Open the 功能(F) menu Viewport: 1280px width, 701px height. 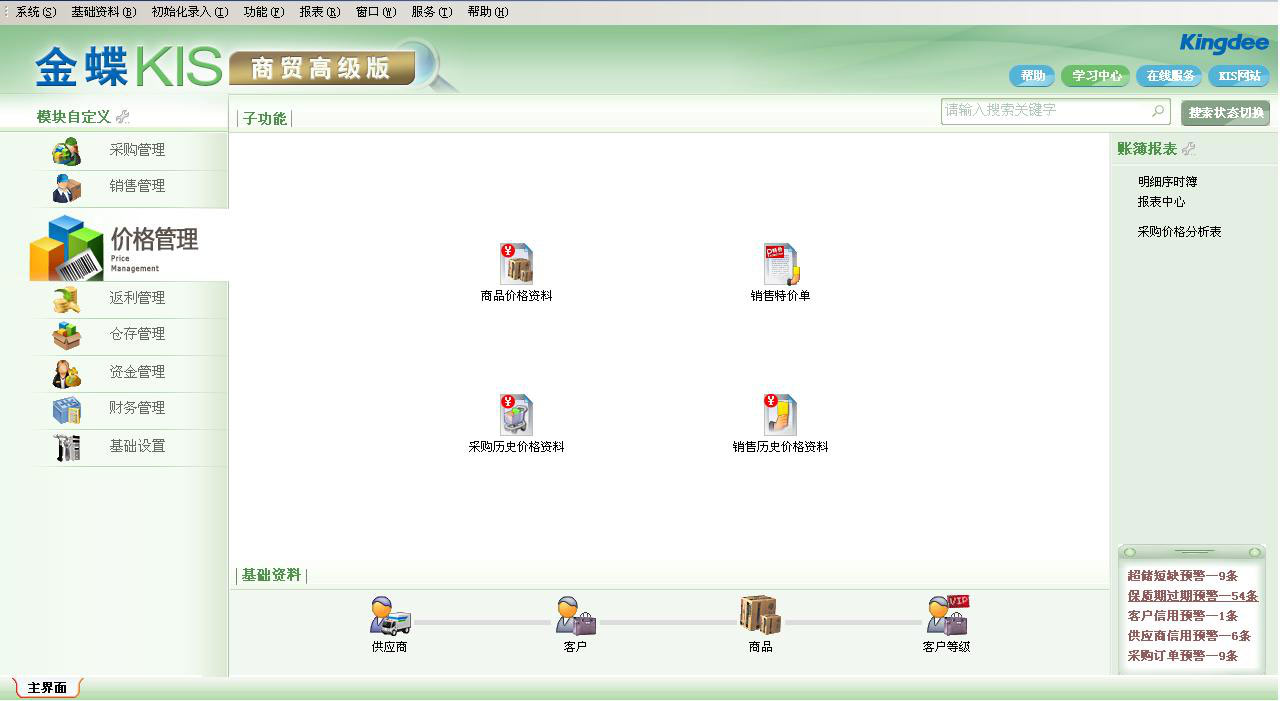click(263, 12)
